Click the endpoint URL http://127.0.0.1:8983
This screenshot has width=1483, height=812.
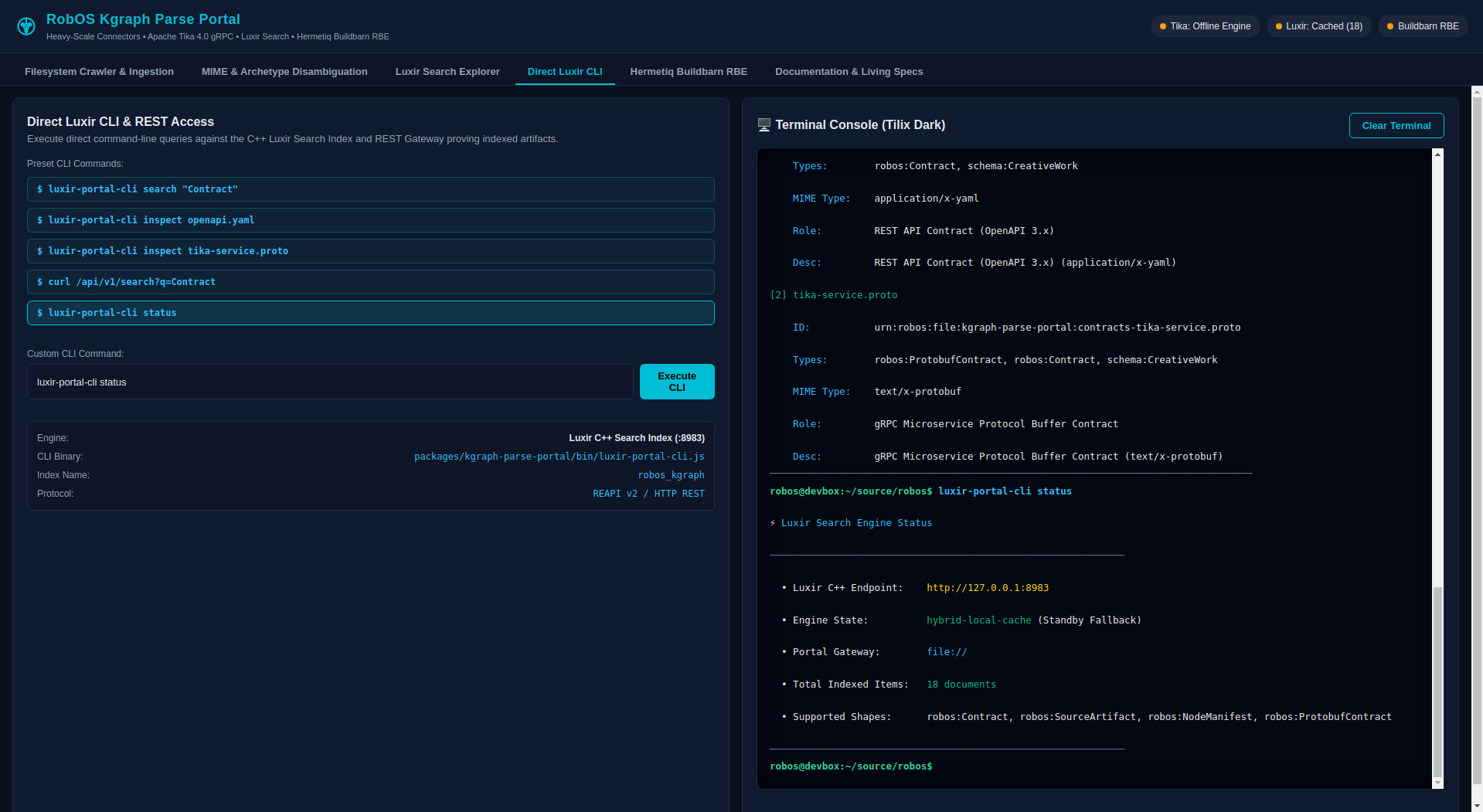tap(988, 588)
